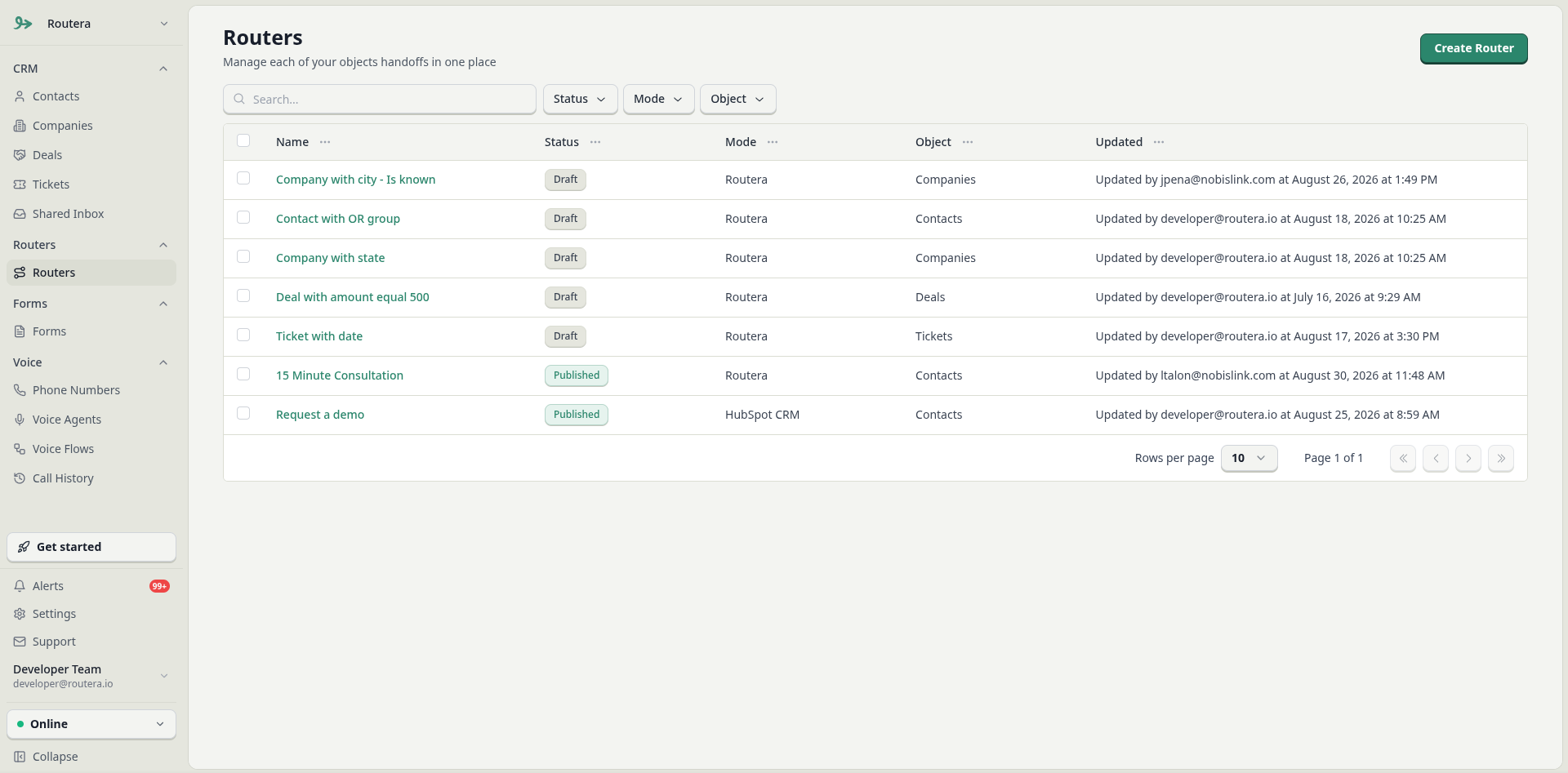The width and height of the screenshot is (1568, 773).
Task: Click the Voice Agents microphone icon
Action: coord(20,420)
